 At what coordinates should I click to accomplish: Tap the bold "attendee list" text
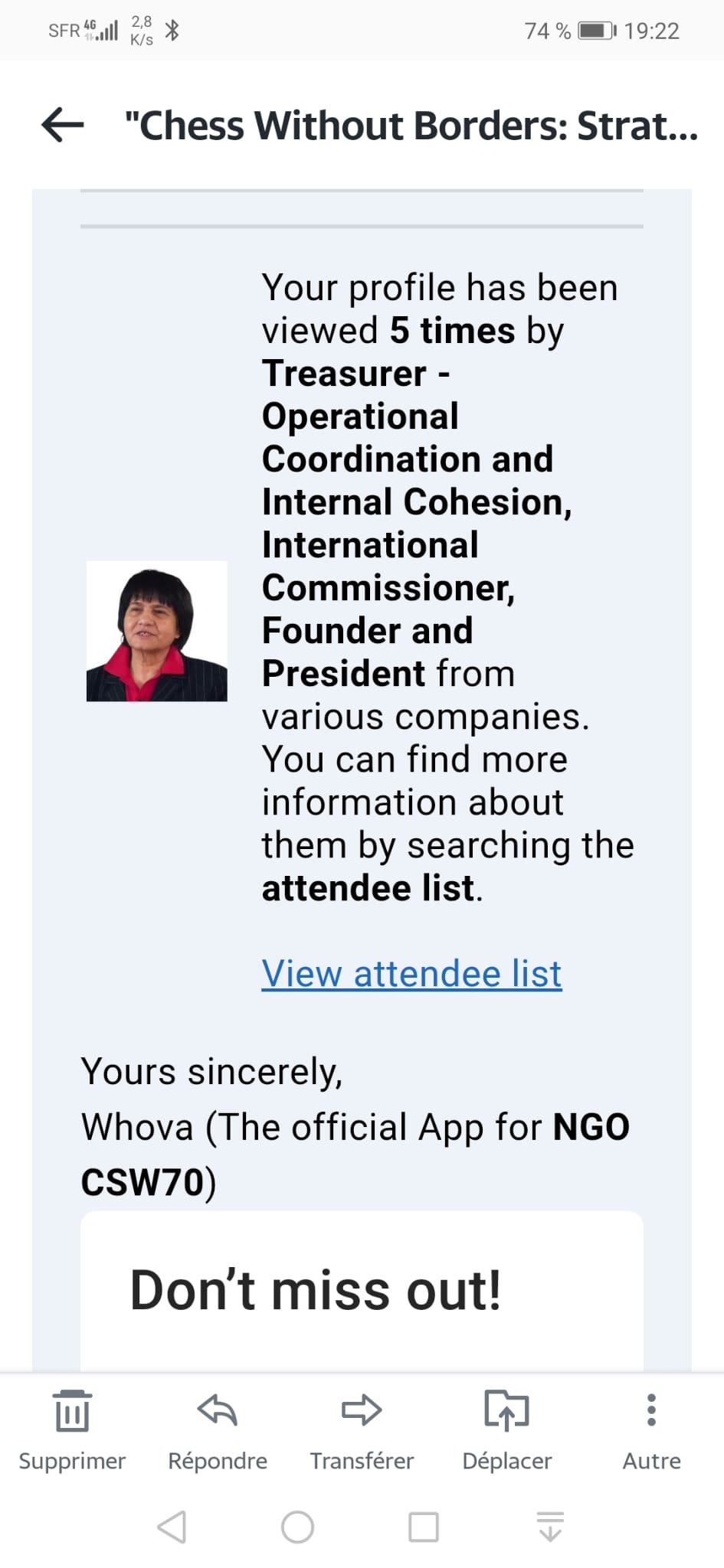coord(368,888)
